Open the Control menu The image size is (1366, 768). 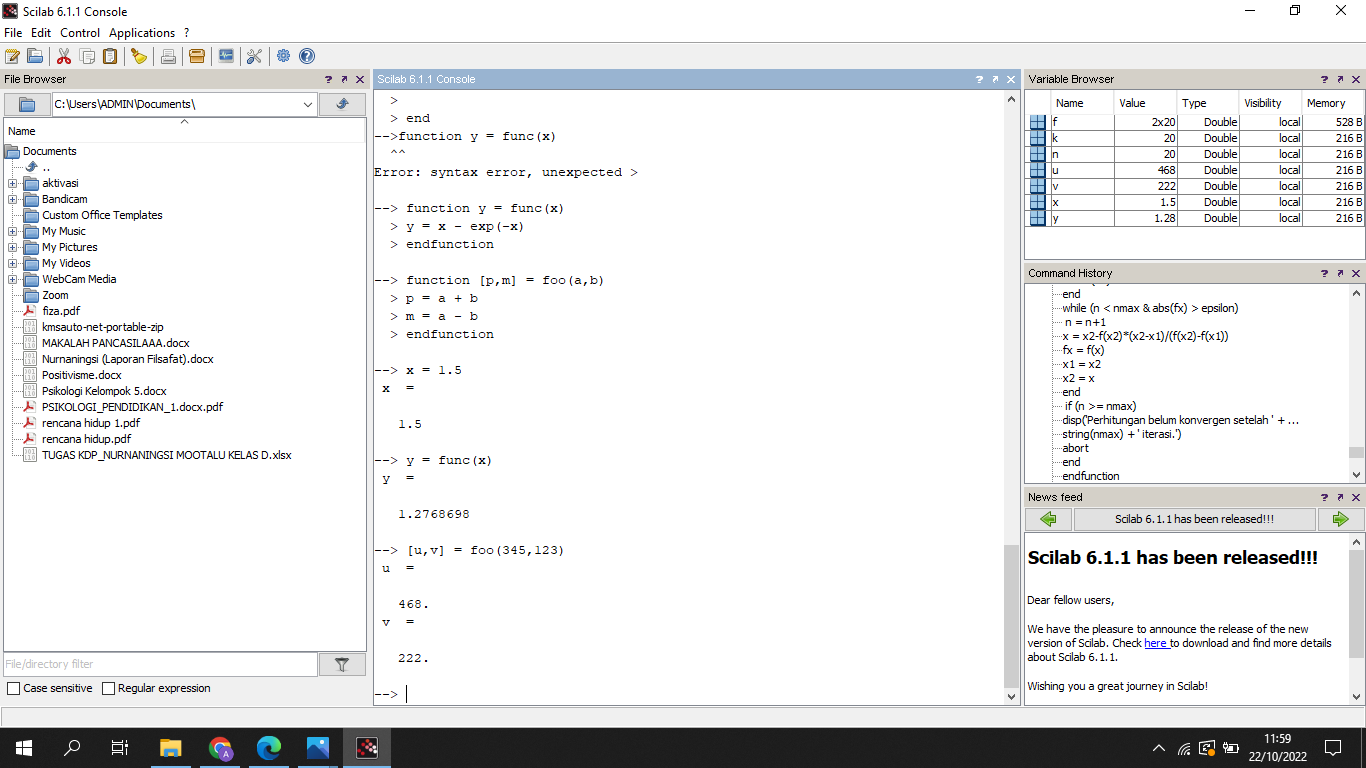coord(80,33)
